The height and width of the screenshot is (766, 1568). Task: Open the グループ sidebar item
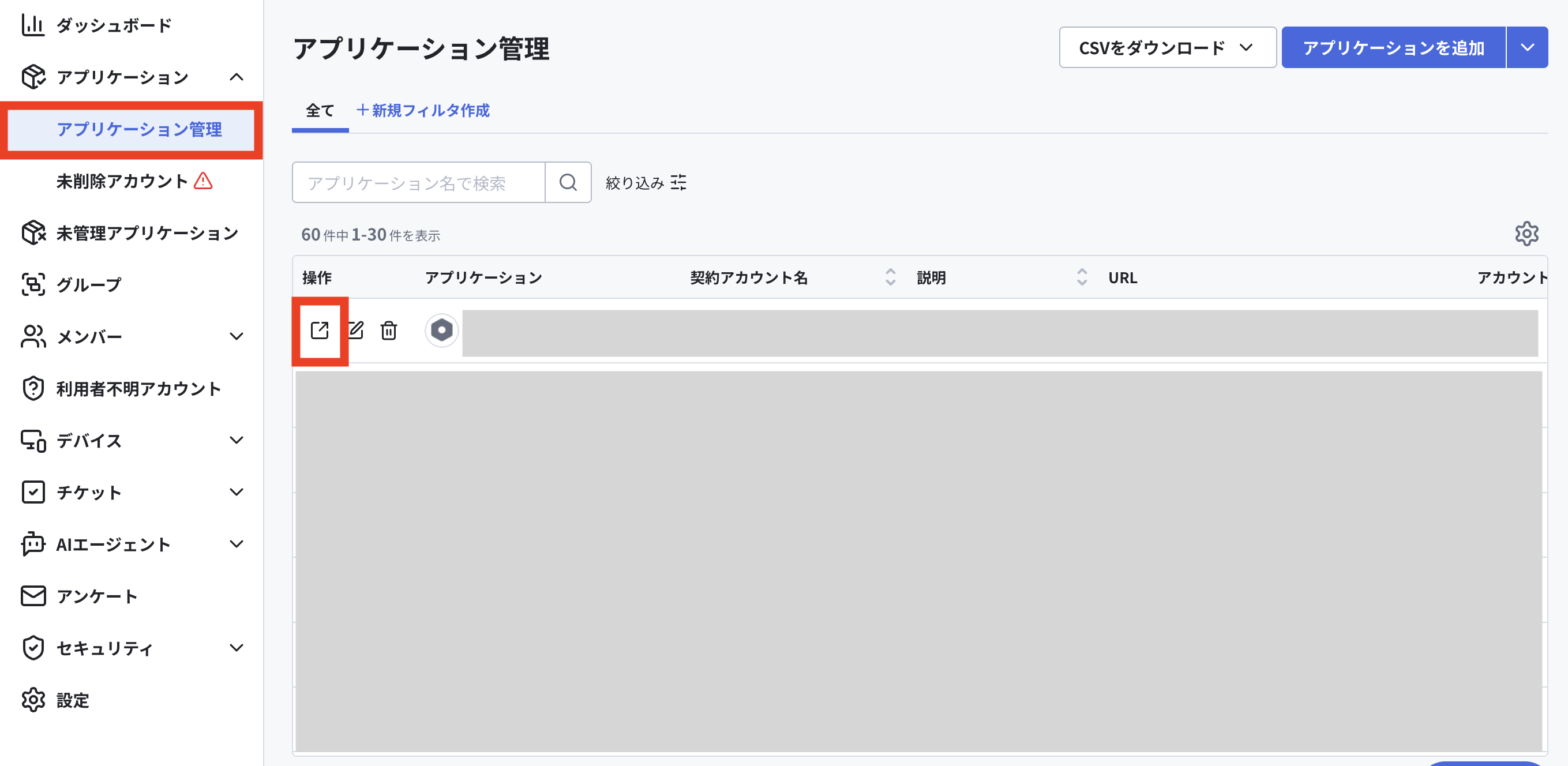pyautogui.click(x=89, y=285)
